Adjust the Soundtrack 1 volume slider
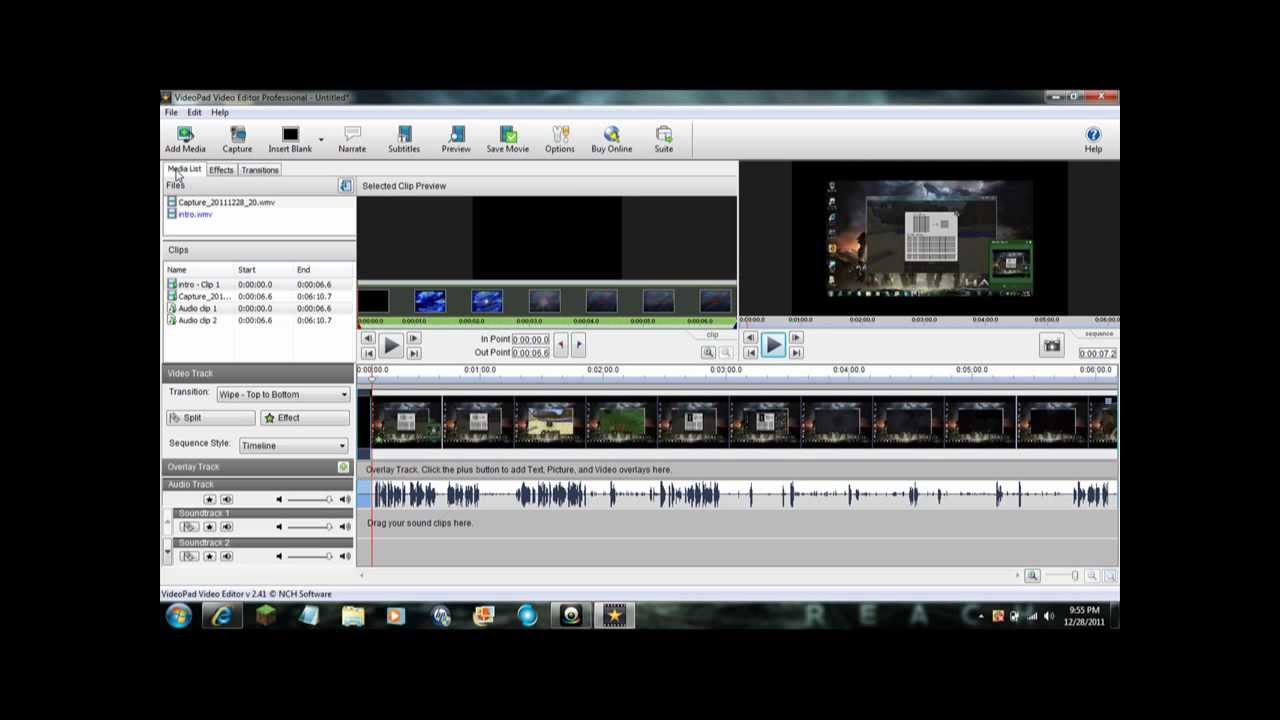 click(x=310, y=527)
